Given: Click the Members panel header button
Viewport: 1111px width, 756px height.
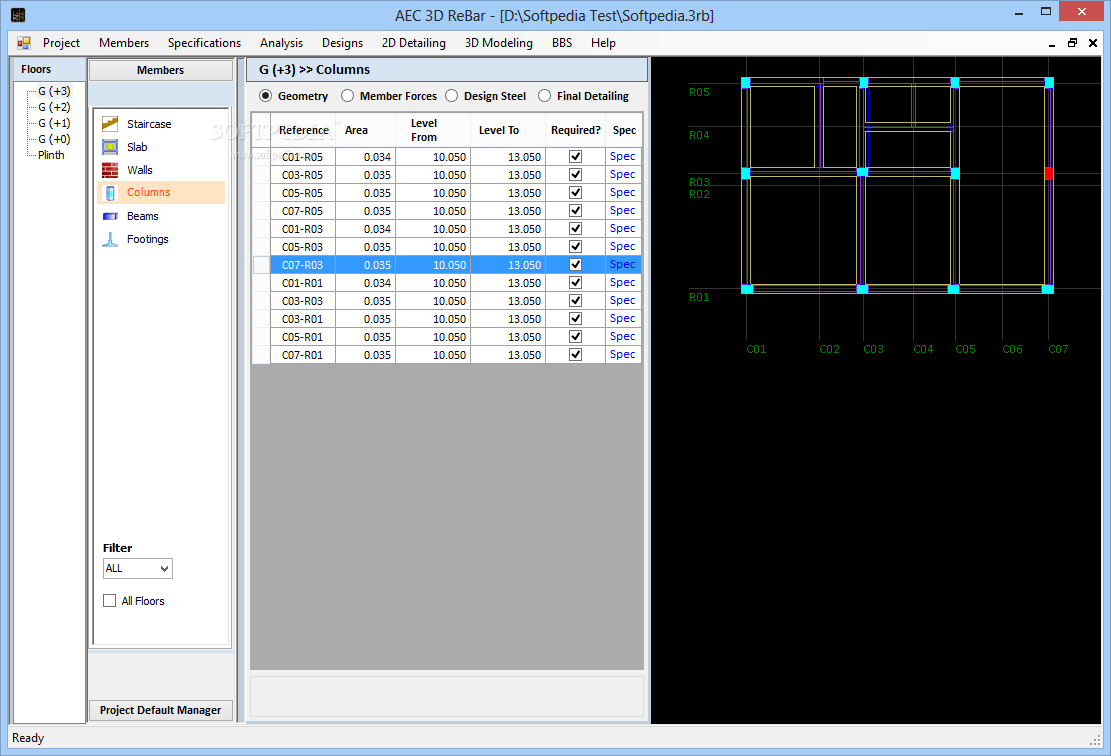Looking at the screenshot, I should [161, 70].
